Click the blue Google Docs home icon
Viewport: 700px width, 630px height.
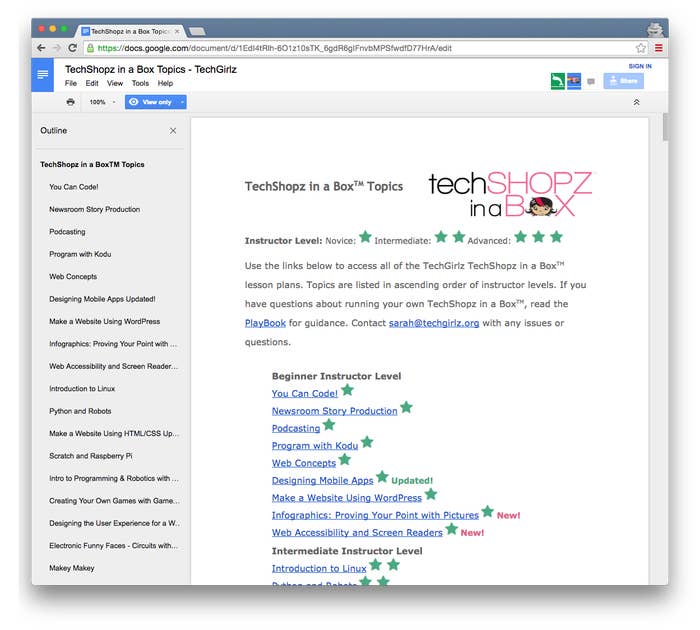tap(42, 75)
